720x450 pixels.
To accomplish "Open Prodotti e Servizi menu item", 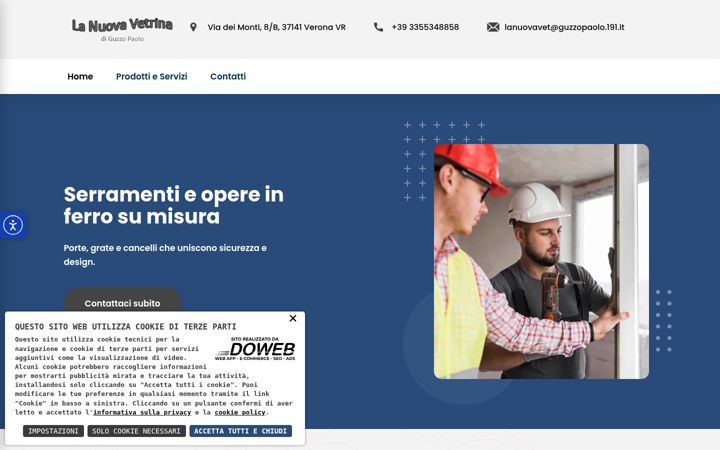I will click(152, 76).
